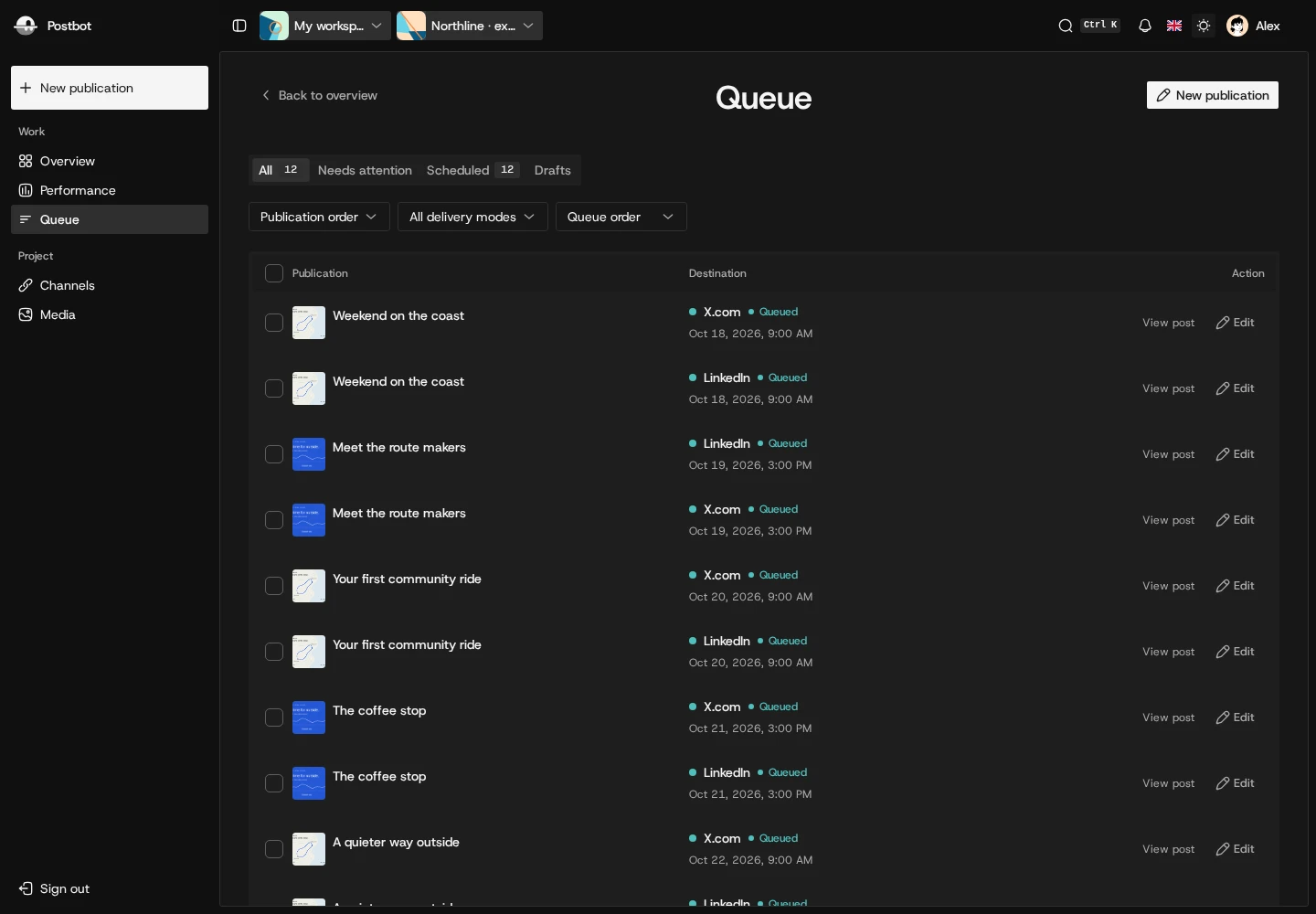Open Queue in the sidebar
Image resolution: width=1316 pixels, height=914 pixels.
point(110,219)
